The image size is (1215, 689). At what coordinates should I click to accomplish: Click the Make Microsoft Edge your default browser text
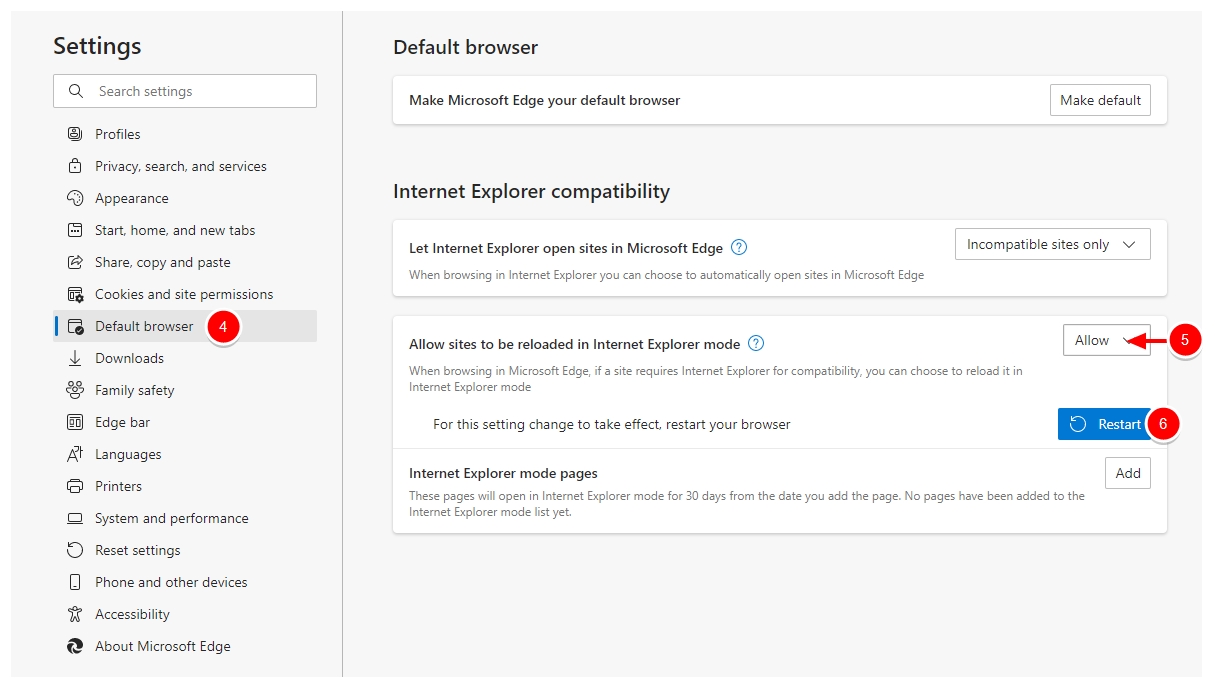[x=544, y=100]
